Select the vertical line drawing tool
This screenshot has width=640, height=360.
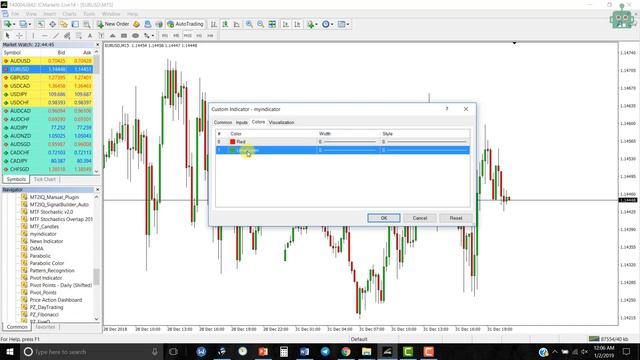(33, 36)
